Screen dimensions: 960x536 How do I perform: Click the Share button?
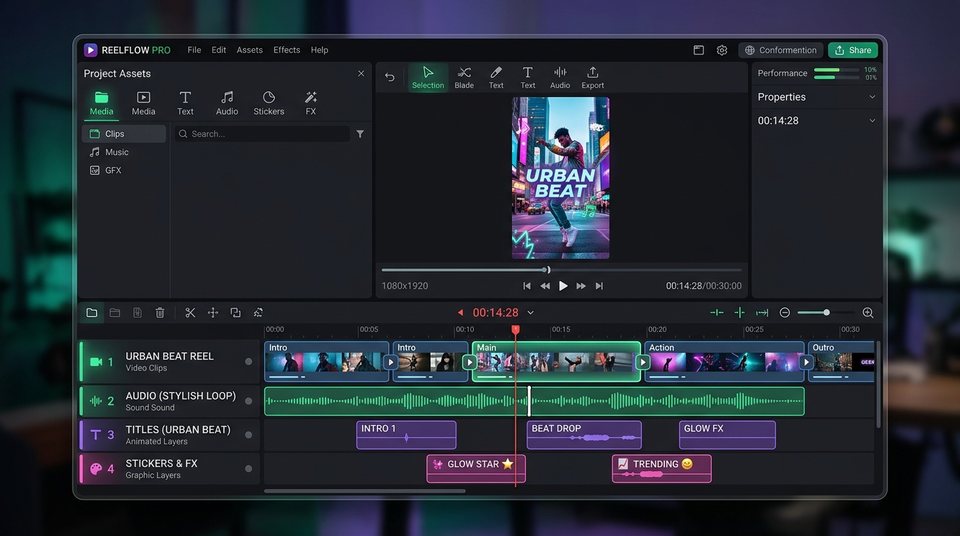pyautogui.click(x=853, y=50)
